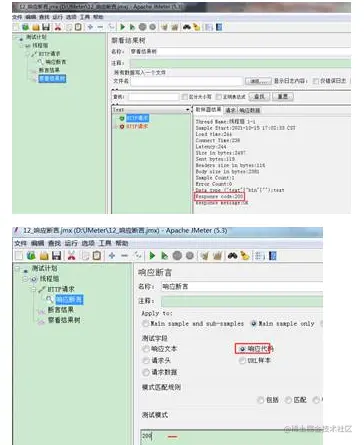Switch to 请求 tab in results tree

(230, 110)
